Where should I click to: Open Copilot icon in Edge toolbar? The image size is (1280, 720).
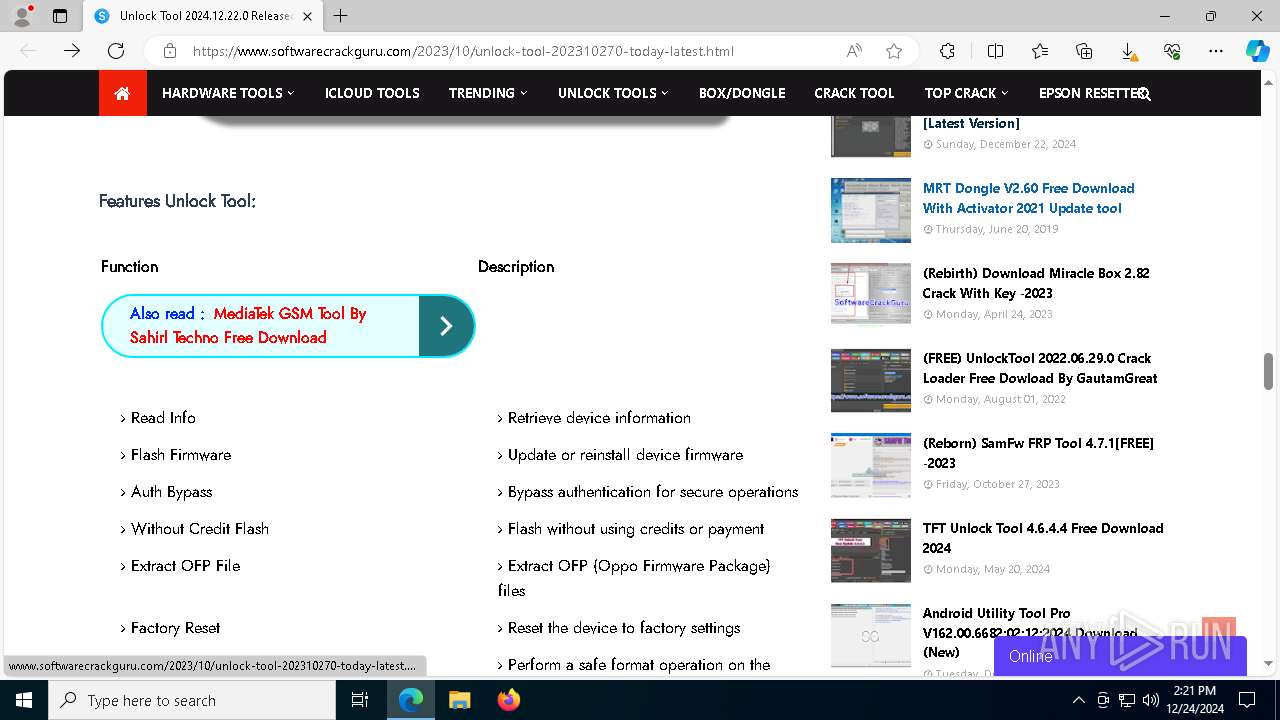pos(1257,51)
